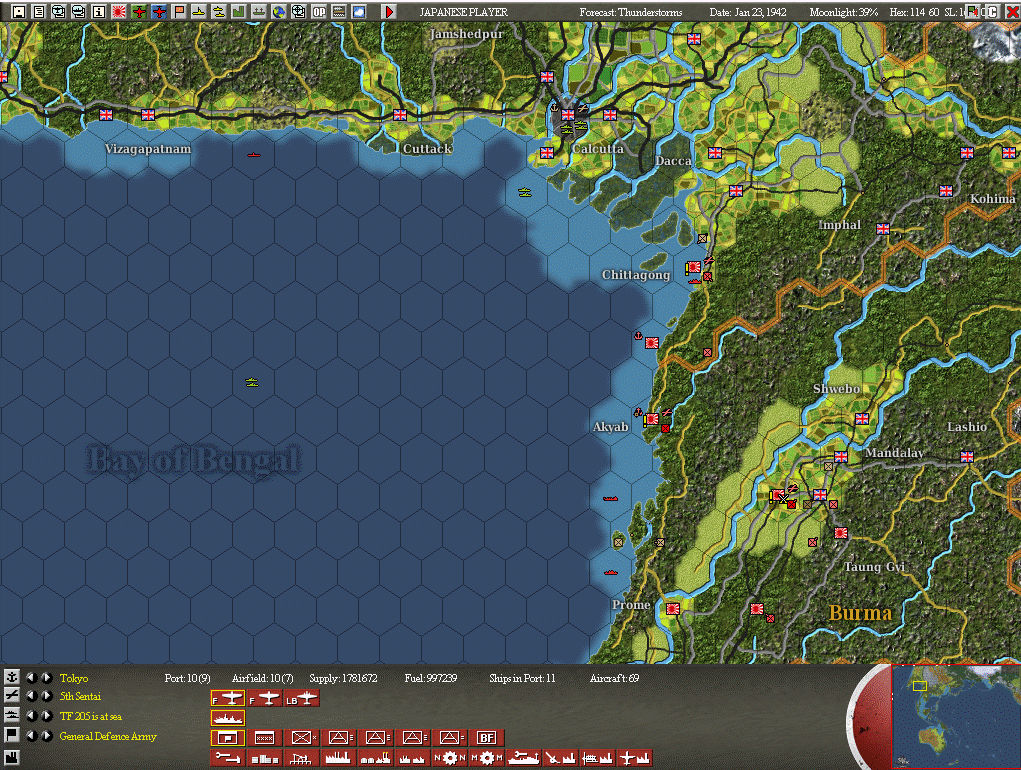Open the Tokyo base link
The image size is (1021, 770).
[x=74, y=678]
